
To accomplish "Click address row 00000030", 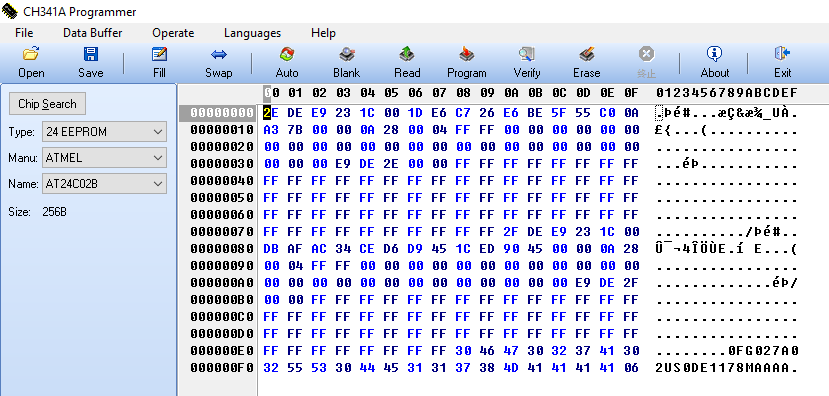I will click(x=222, y=163).
